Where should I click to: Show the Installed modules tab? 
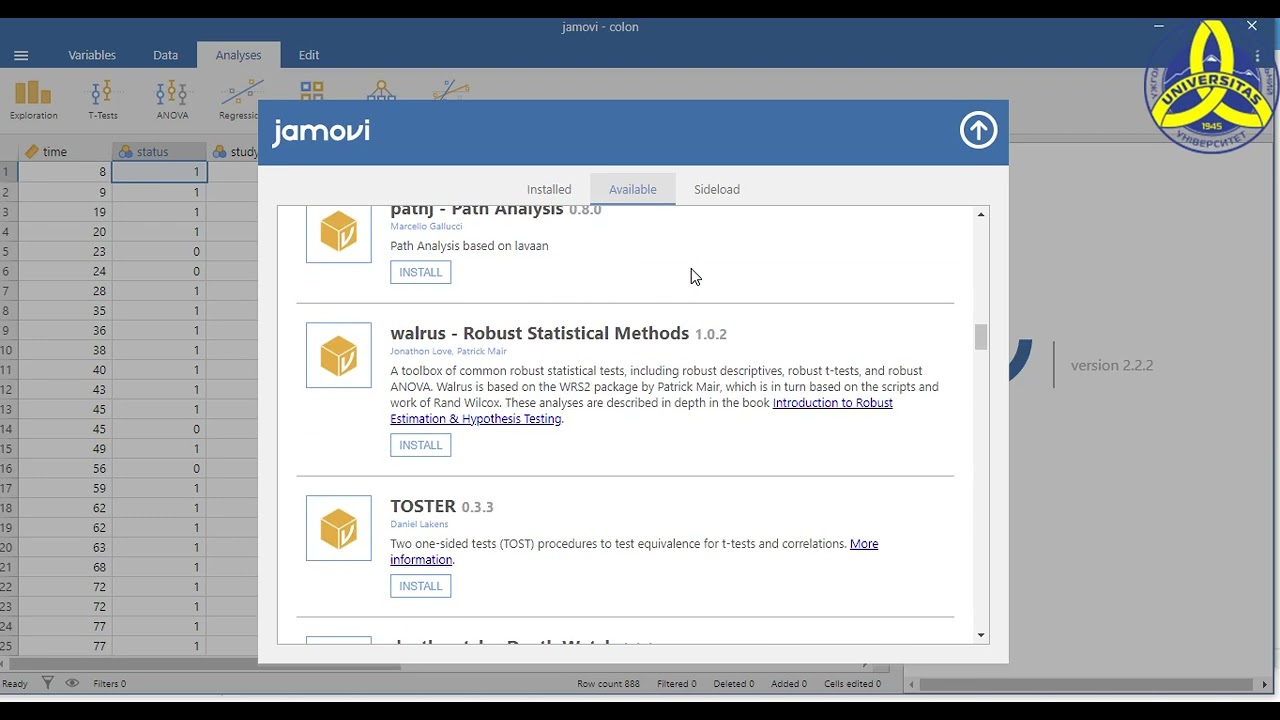(x=549, y=189)
